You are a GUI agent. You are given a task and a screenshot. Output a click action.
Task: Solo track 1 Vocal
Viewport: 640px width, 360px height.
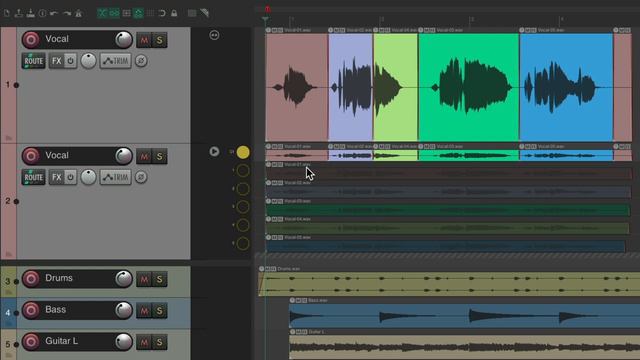pyautogui.click(x=160, y=40)
